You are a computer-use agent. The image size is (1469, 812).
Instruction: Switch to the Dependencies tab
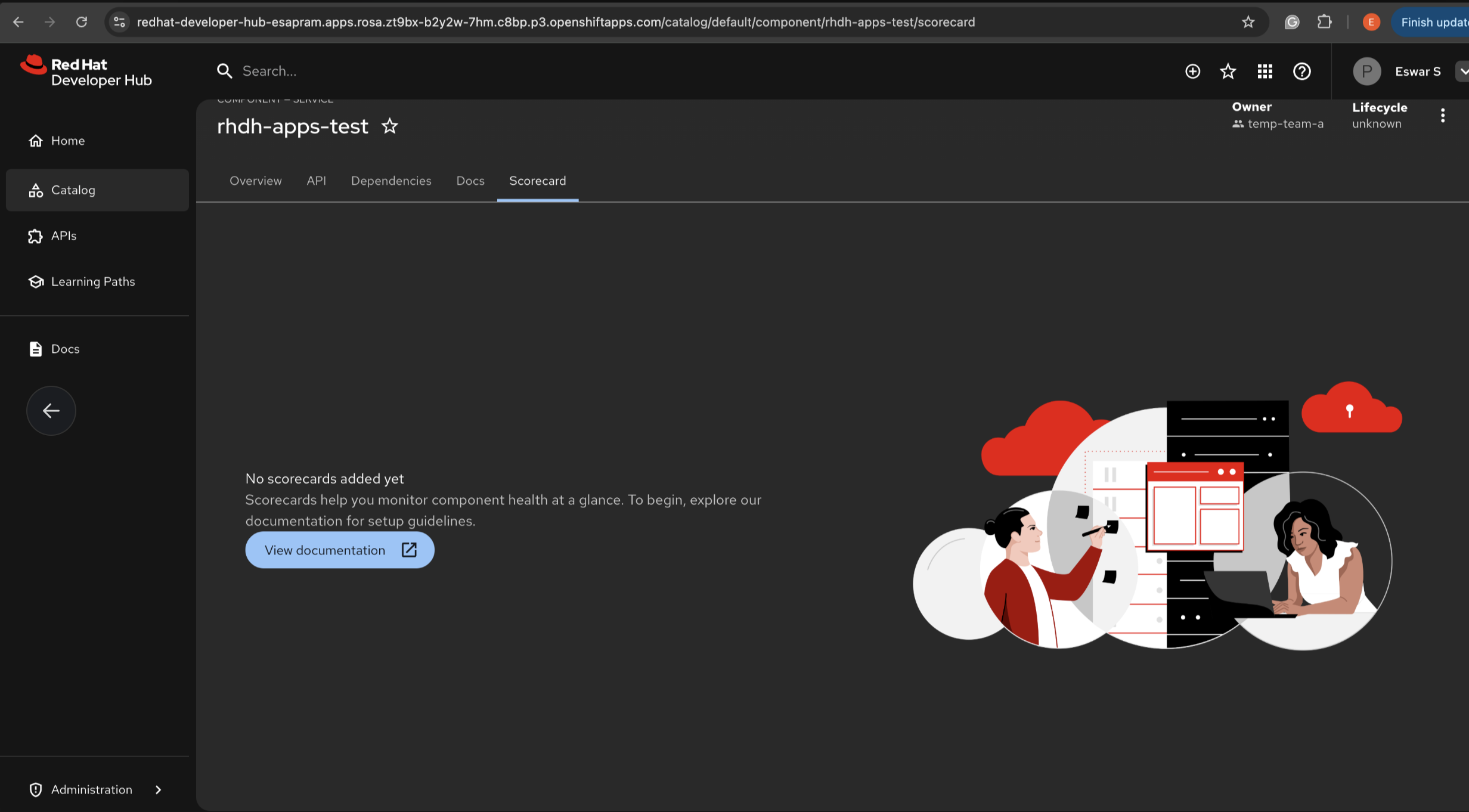point(391,181)
